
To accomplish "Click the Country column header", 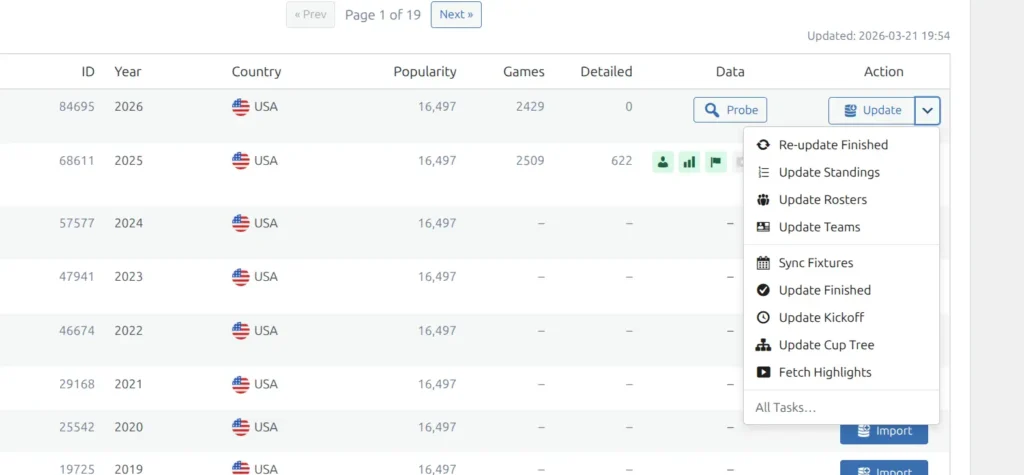I will tap(256, 72).
